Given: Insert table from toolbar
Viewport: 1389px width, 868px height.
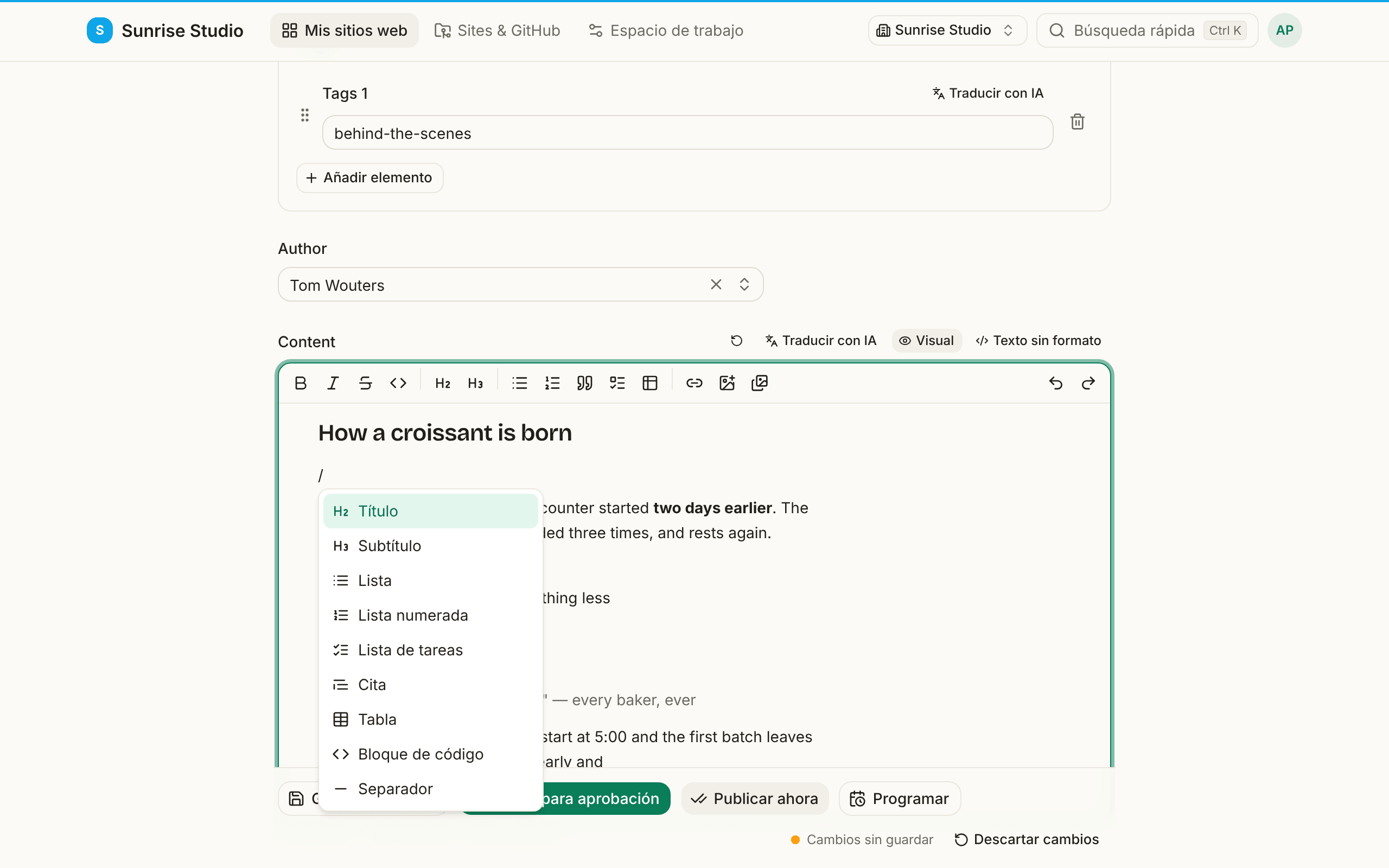Looking at the screenshot, I should (651, 383).
